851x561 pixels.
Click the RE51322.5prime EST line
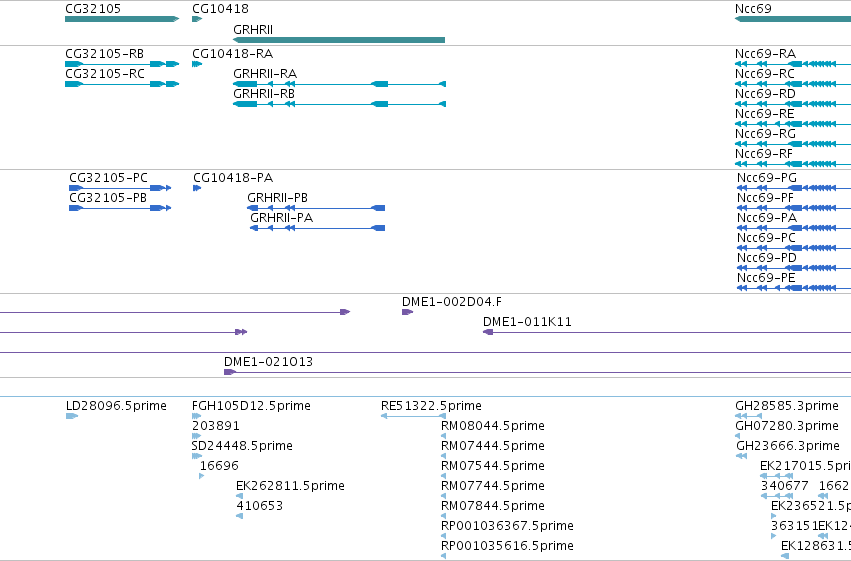click(x=414, y=416)
